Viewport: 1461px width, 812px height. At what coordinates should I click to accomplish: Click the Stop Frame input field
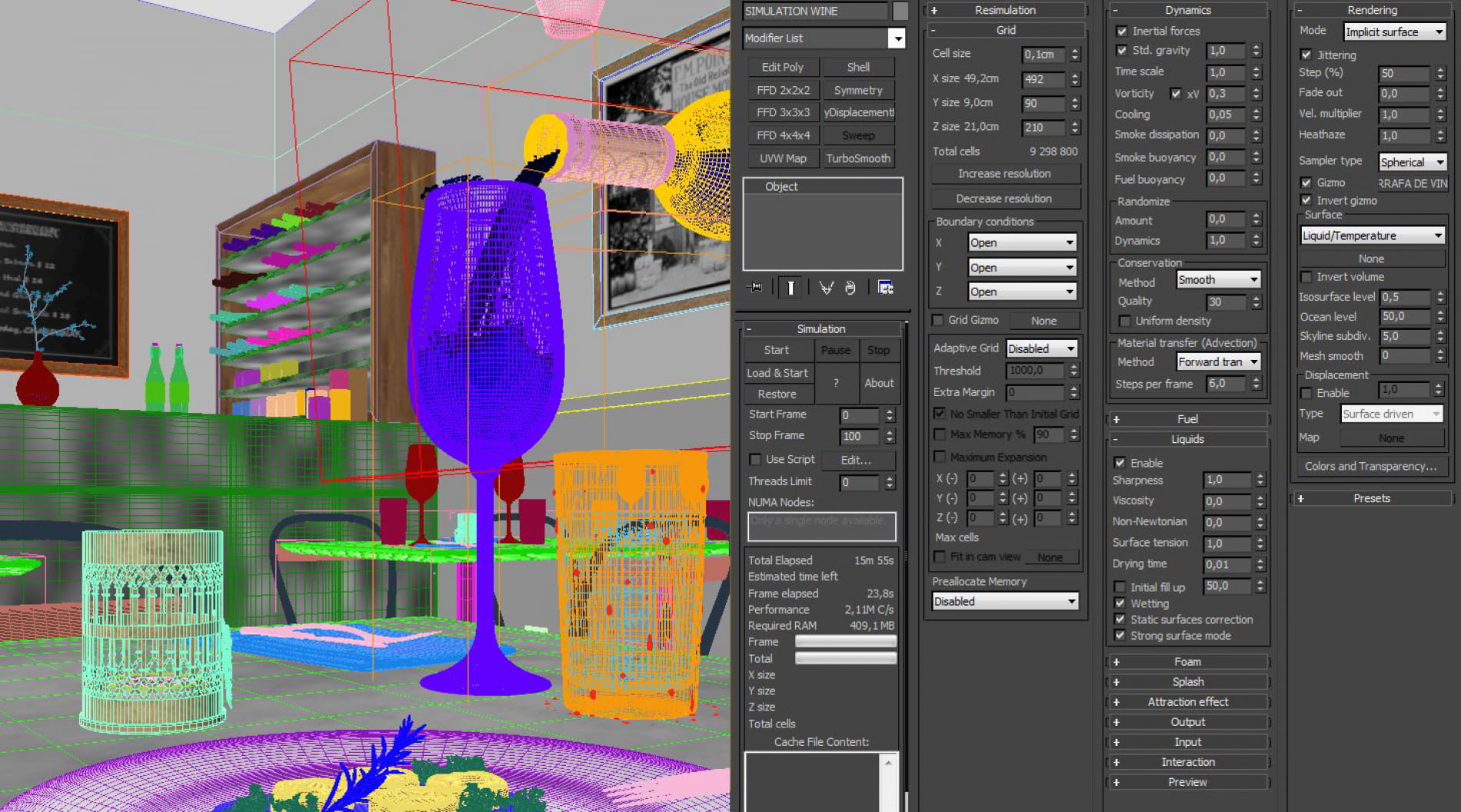860,436
